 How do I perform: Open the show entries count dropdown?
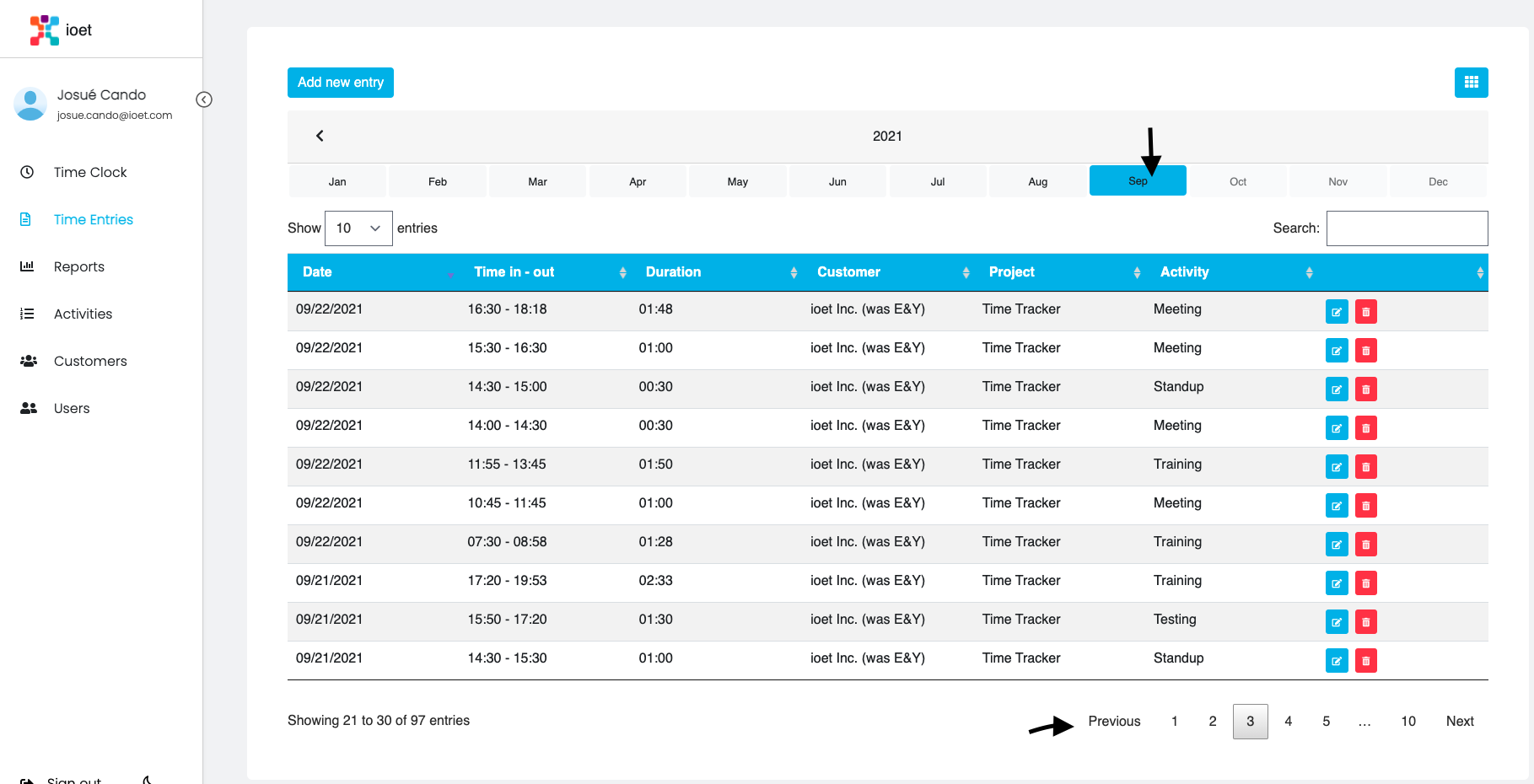[358, 228]
